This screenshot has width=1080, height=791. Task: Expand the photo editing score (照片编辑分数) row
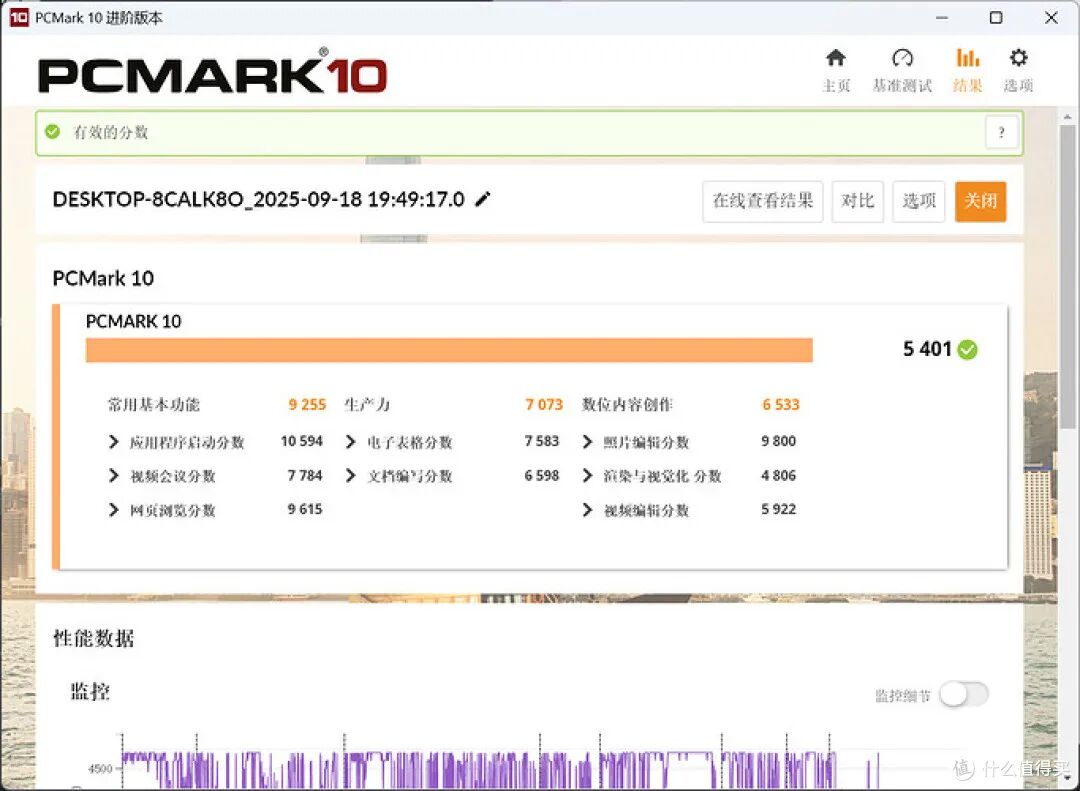coord(587,442)
